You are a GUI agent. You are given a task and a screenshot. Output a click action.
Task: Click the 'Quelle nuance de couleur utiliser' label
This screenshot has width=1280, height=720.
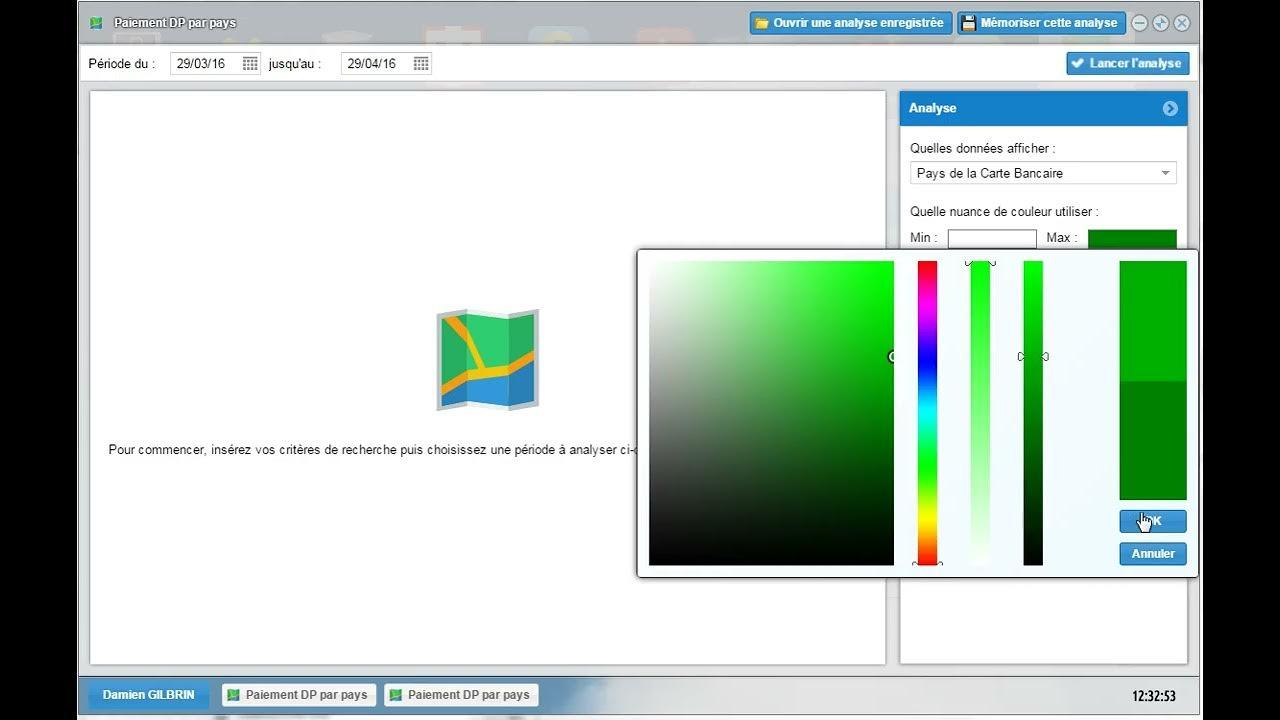point(1004,212)
